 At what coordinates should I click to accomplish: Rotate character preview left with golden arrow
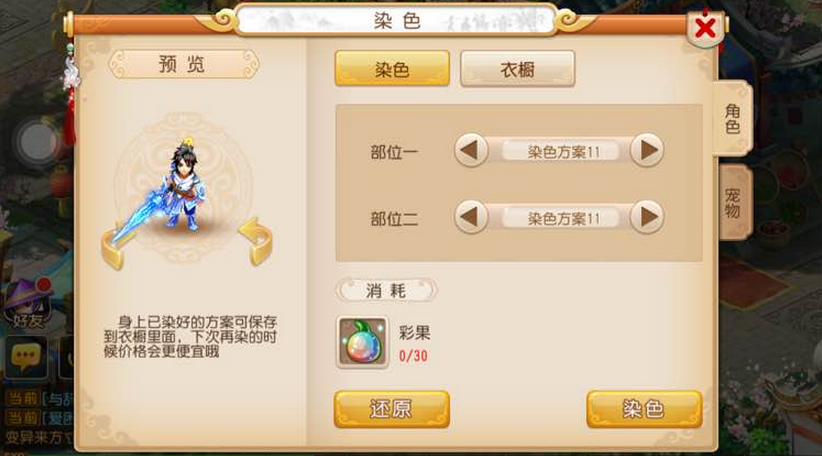[x=114, y=245]
